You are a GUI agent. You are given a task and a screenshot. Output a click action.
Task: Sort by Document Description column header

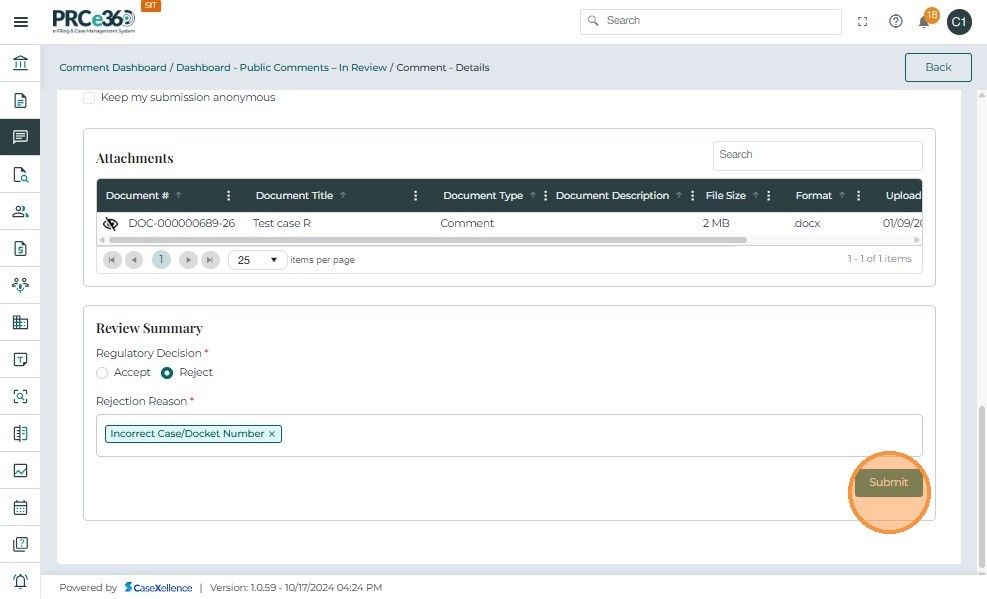(612, 196)
